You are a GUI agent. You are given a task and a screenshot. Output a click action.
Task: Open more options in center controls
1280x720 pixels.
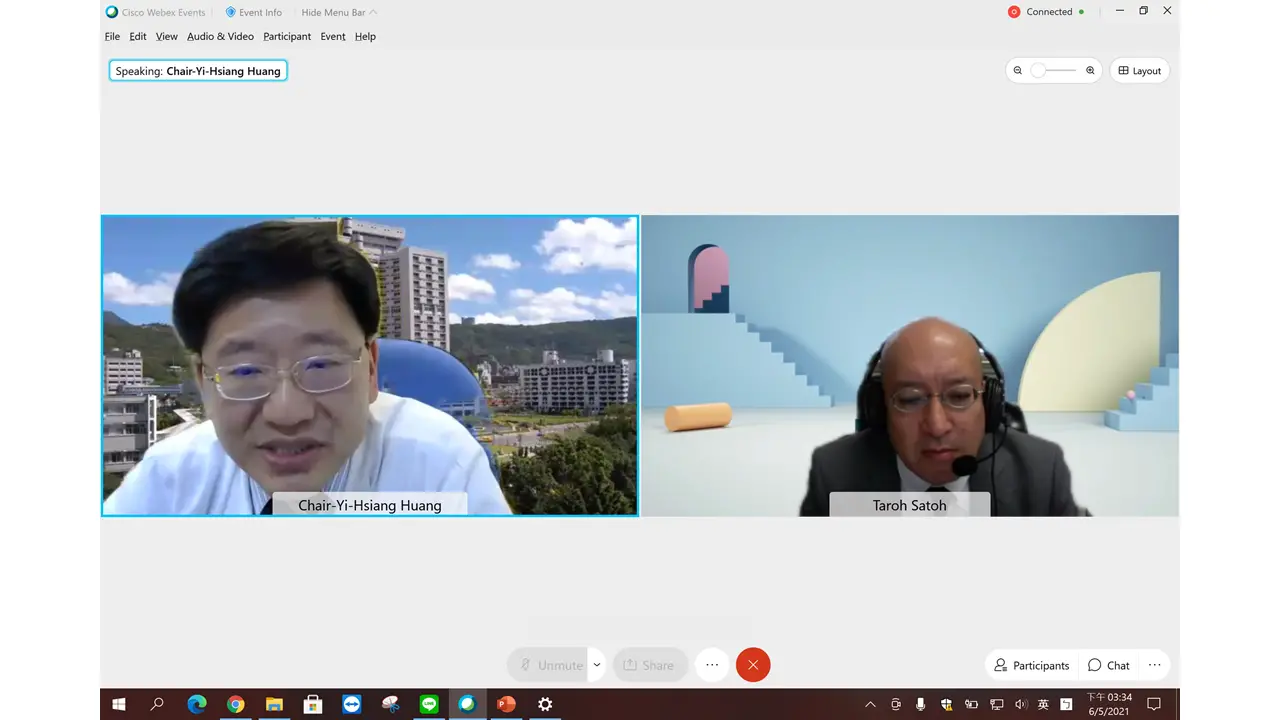coord(712,665)
